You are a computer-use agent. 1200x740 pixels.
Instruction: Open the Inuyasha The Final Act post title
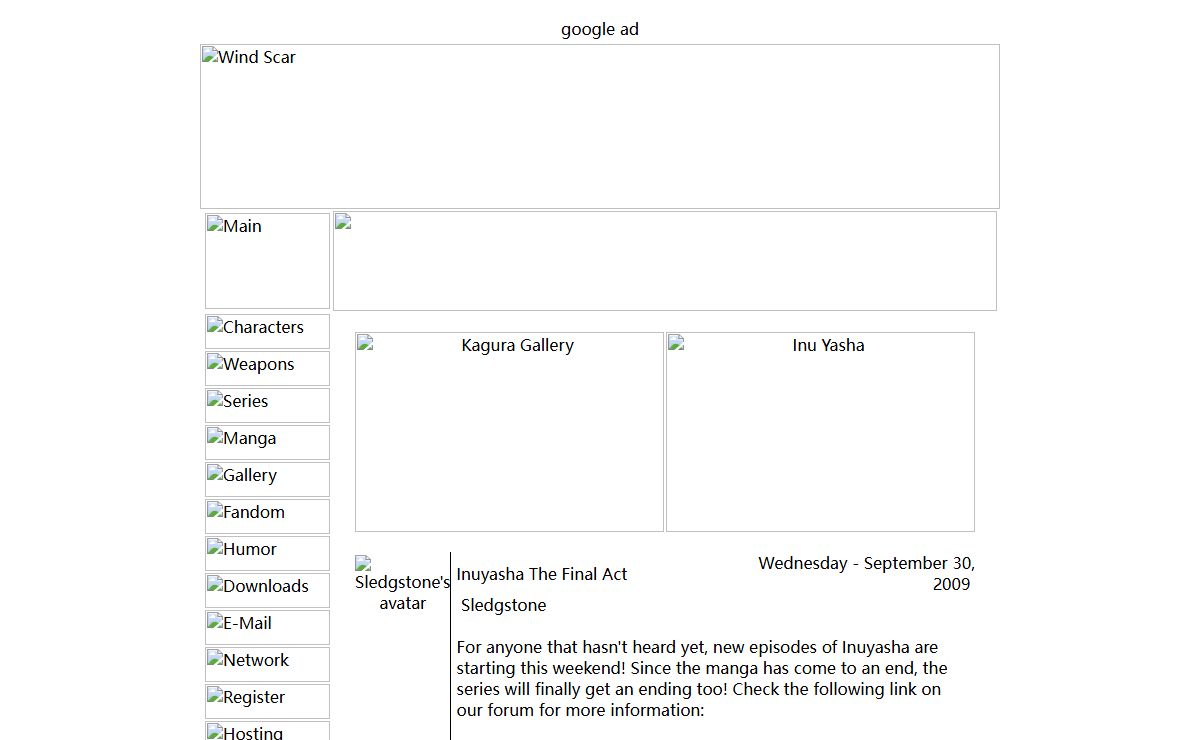(542, 574)
